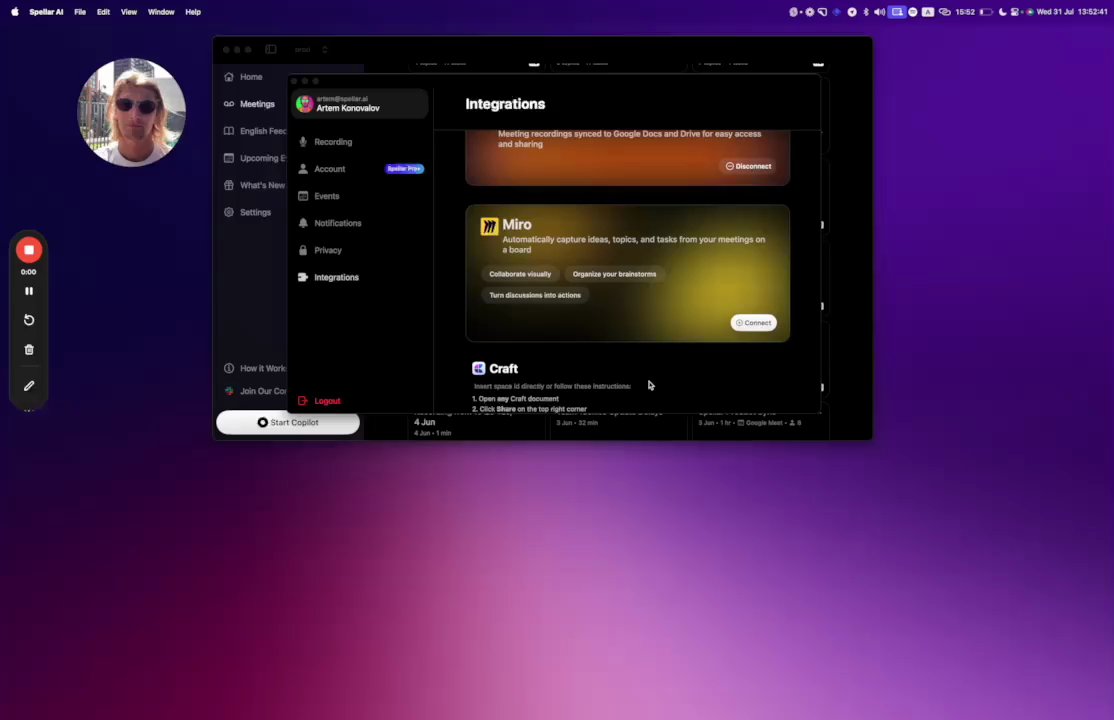The height and width of the screenshot is (720, 1114).
Task: Open Meetings in main sidebar
Action: tap(250, 104)
